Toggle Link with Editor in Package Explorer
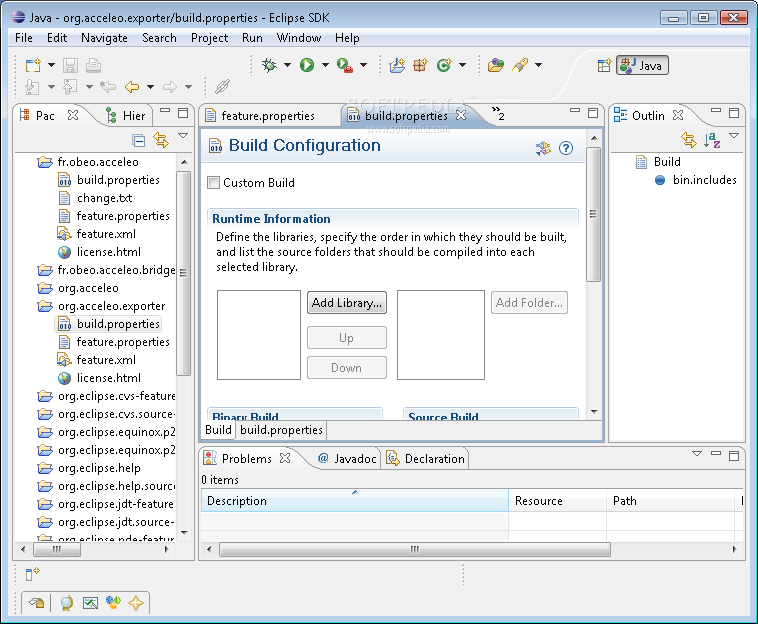Image resolution: width=758 pixels, height=624 pixels. coord(161,140)
